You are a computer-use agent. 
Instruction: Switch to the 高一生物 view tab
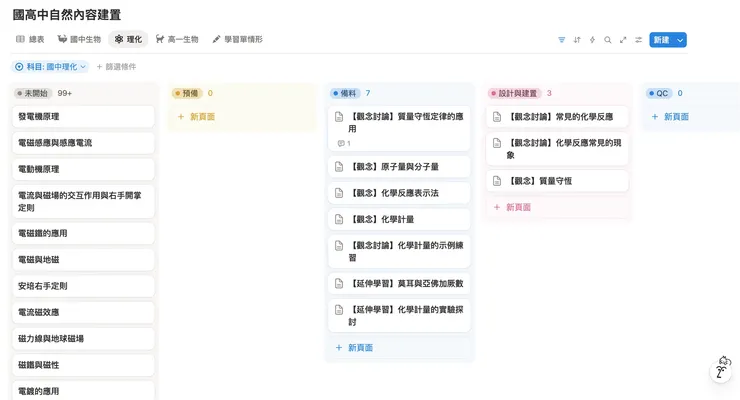[x=177, y=39]
